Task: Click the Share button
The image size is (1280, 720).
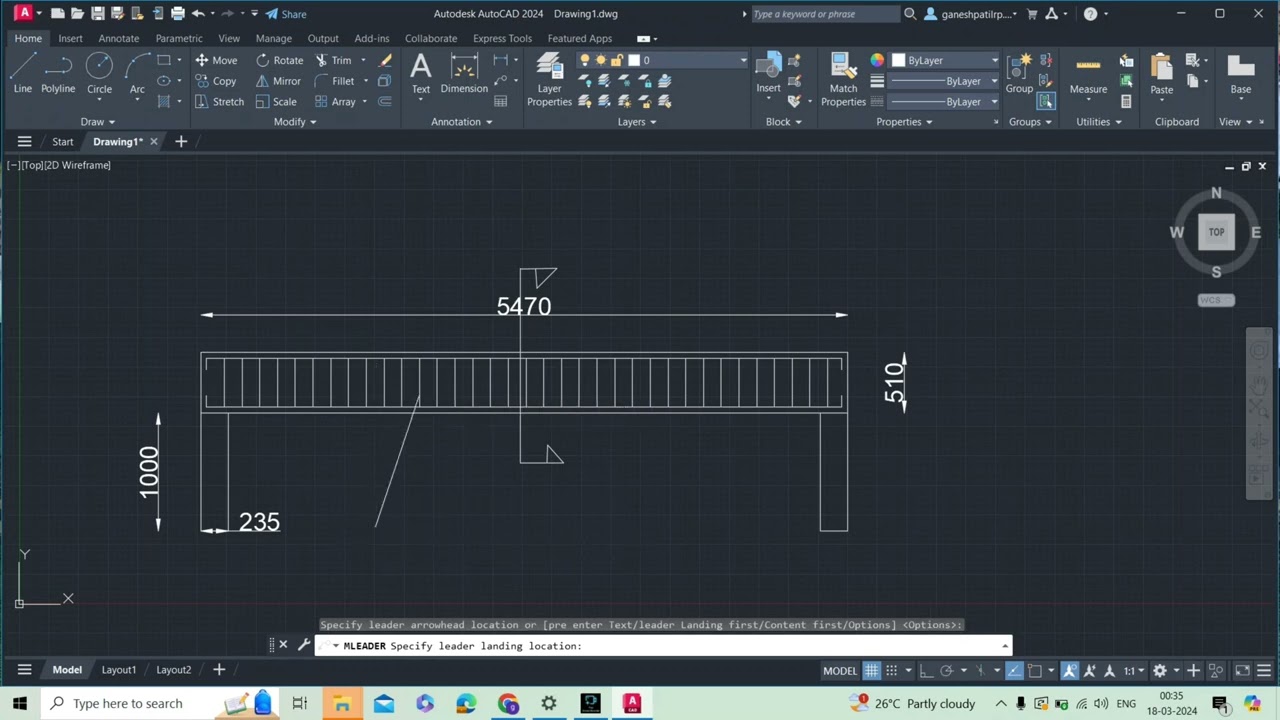Action: click(286, 14)
